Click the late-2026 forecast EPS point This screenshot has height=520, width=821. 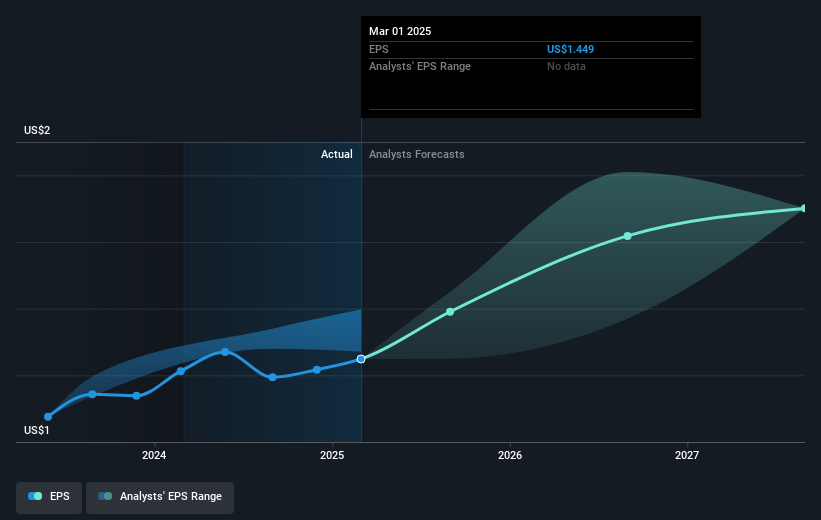point(627,236)
